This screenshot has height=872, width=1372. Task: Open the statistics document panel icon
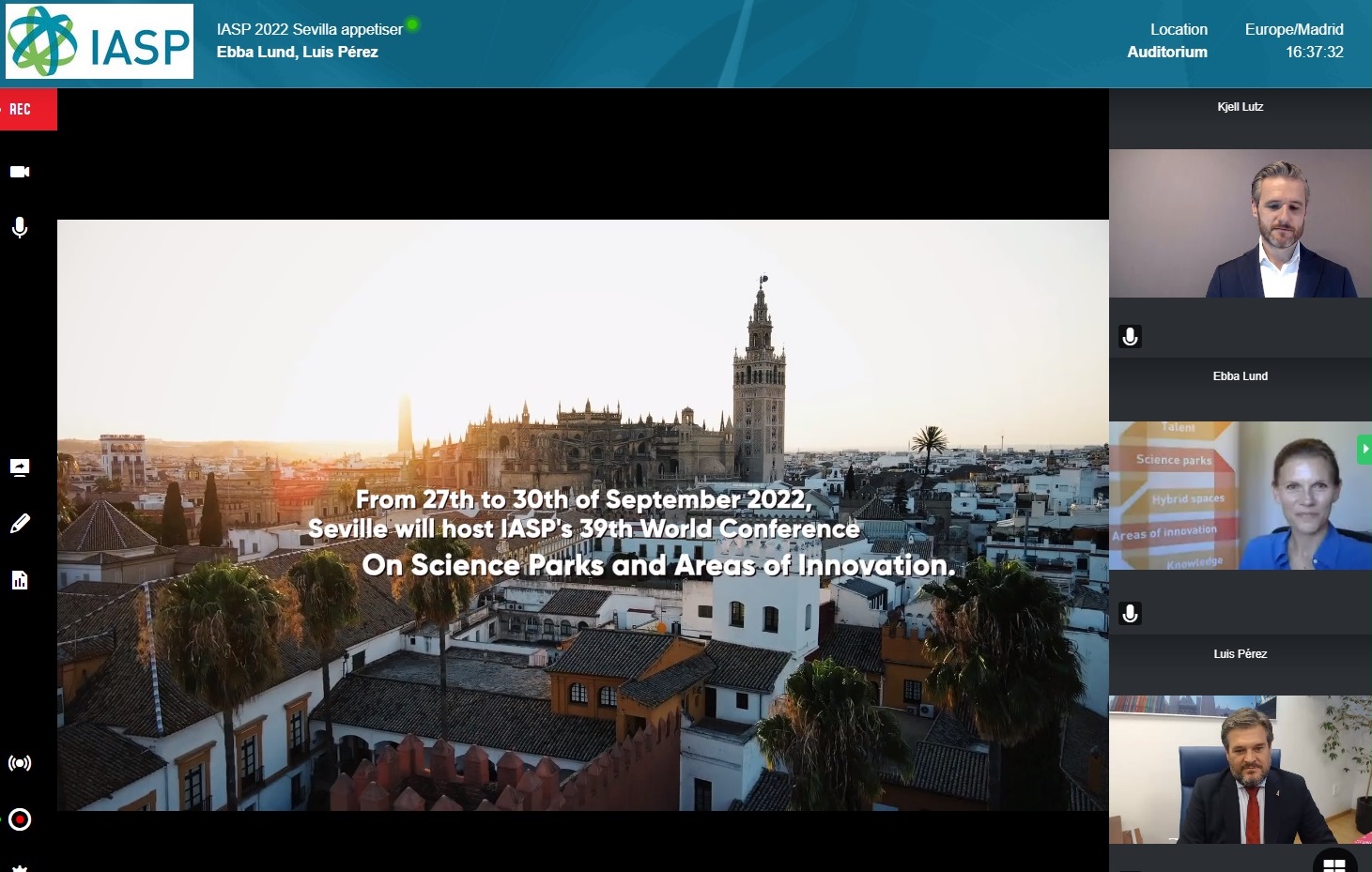20,580
